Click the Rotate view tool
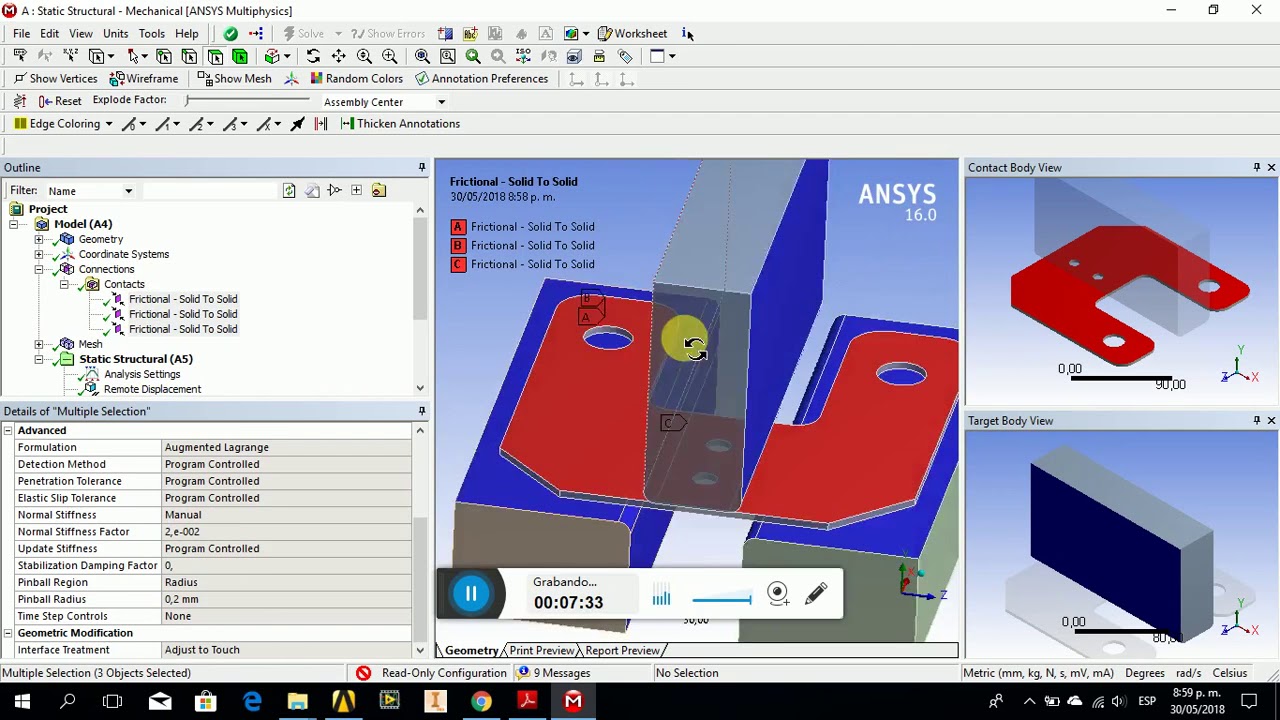This screenshot has height=720, width=1280. coord(313,56)
